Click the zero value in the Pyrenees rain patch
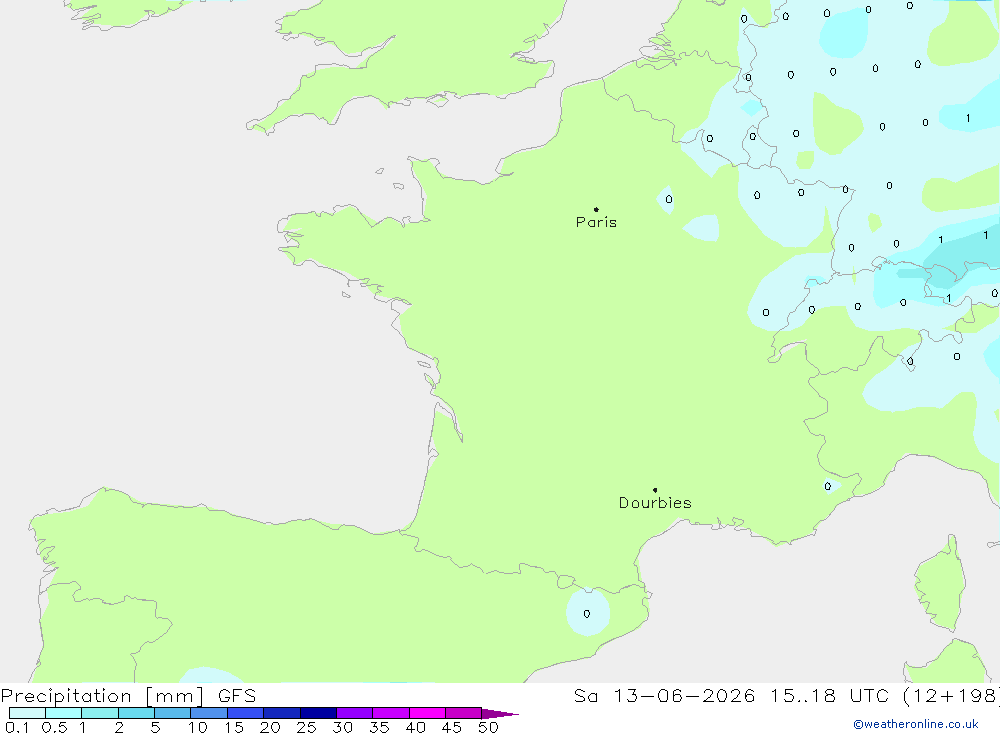 (587, 614)
